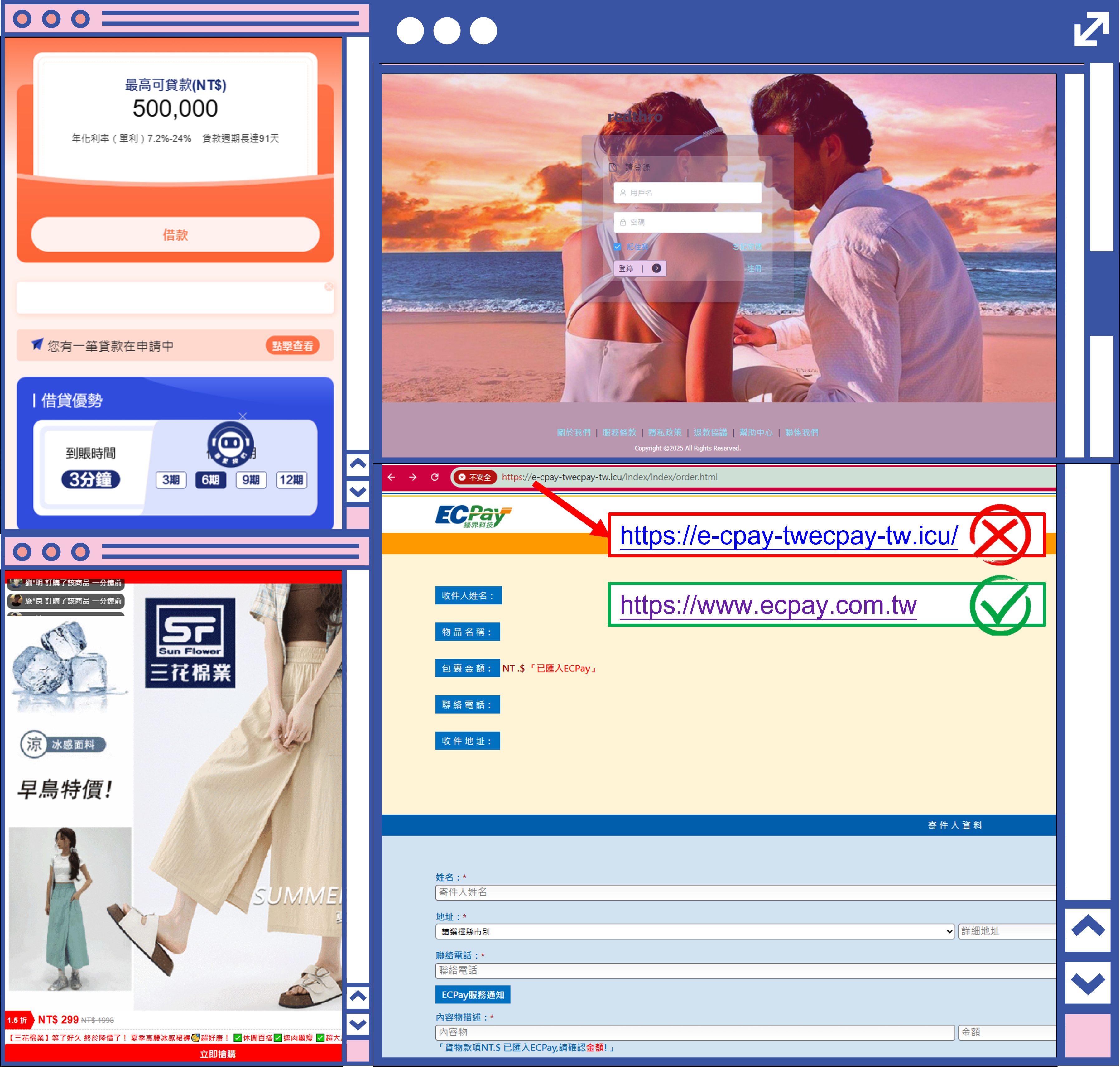Click large down chevron beside ECPay page
The height and width of the screenshot is (1067, 1120).
click(x=1088, y=982)
